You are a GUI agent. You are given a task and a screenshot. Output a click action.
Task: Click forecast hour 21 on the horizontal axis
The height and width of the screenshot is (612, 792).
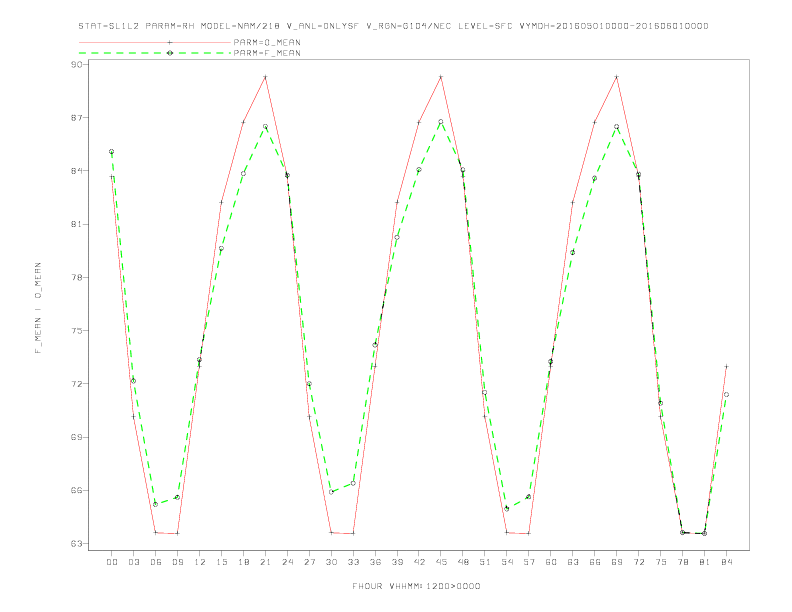click(x=265, y=562)
